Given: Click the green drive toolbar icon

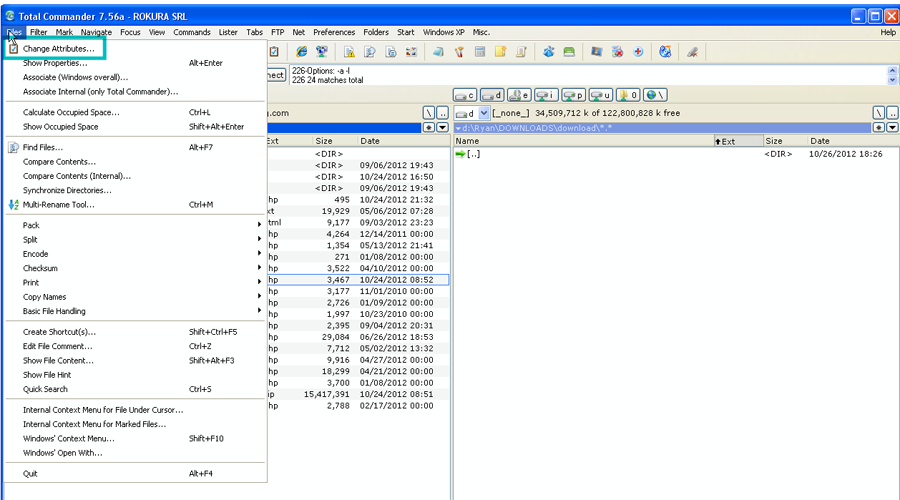Looking at the screenshot, I should tap(569, 52).
